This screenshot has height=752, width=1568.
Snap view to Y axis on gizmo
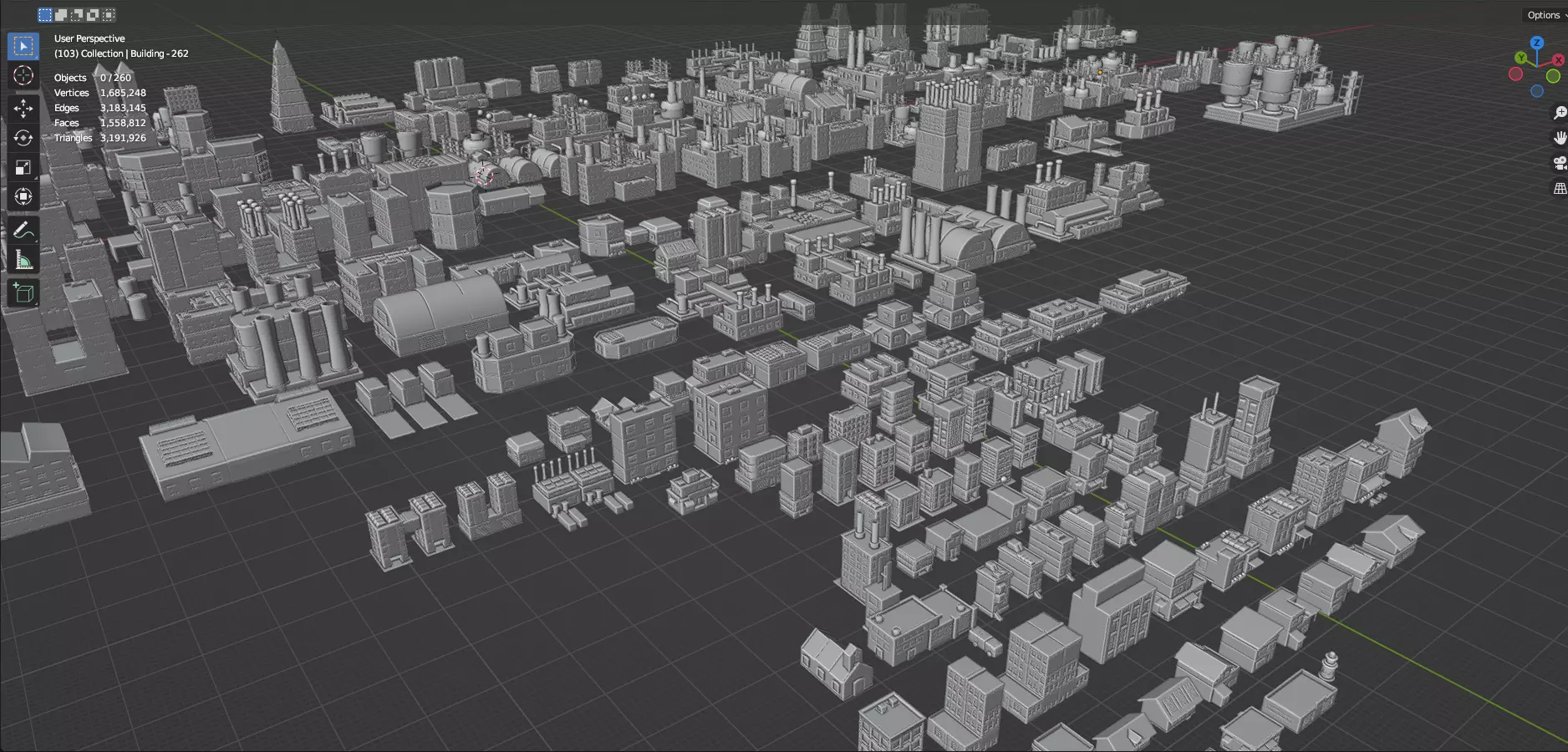click(1521, 58)
